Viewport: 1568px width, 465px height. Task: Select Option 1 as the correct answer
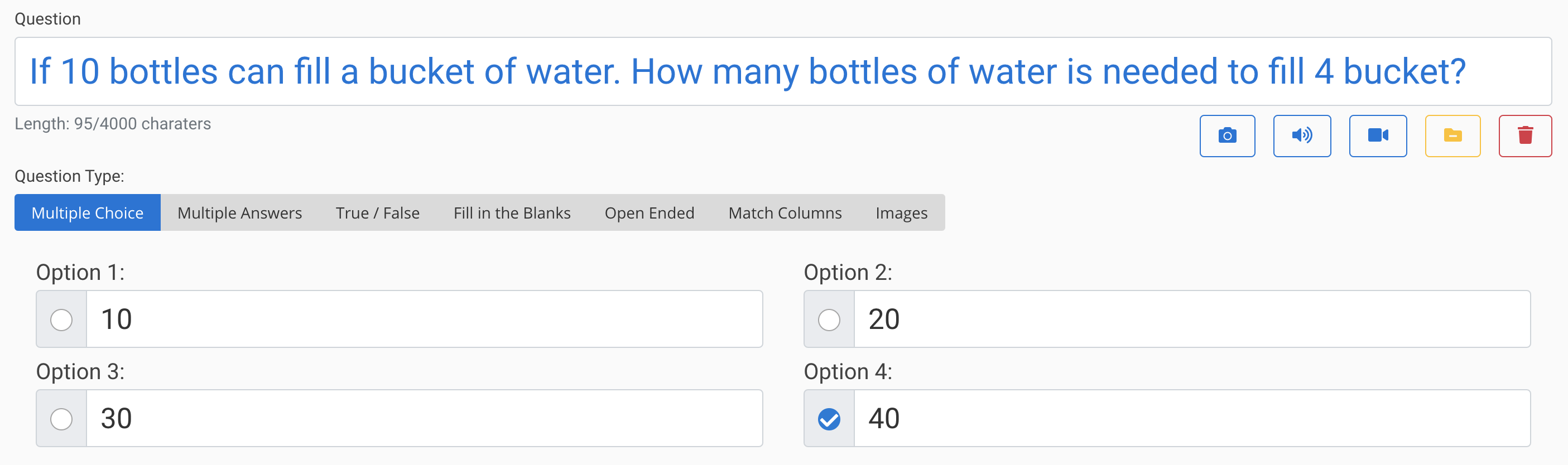pyautogui.click(x=60, y=318)
